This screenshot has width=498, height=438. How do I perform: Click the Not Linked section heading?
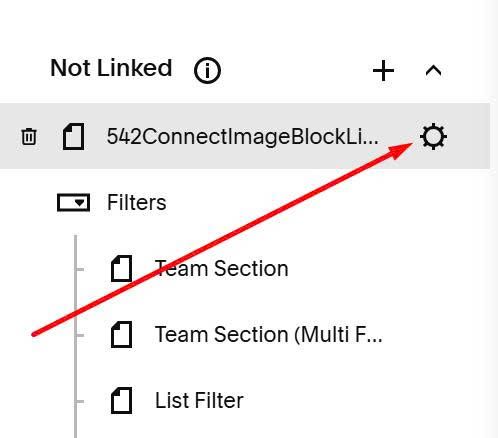(111, 68)
